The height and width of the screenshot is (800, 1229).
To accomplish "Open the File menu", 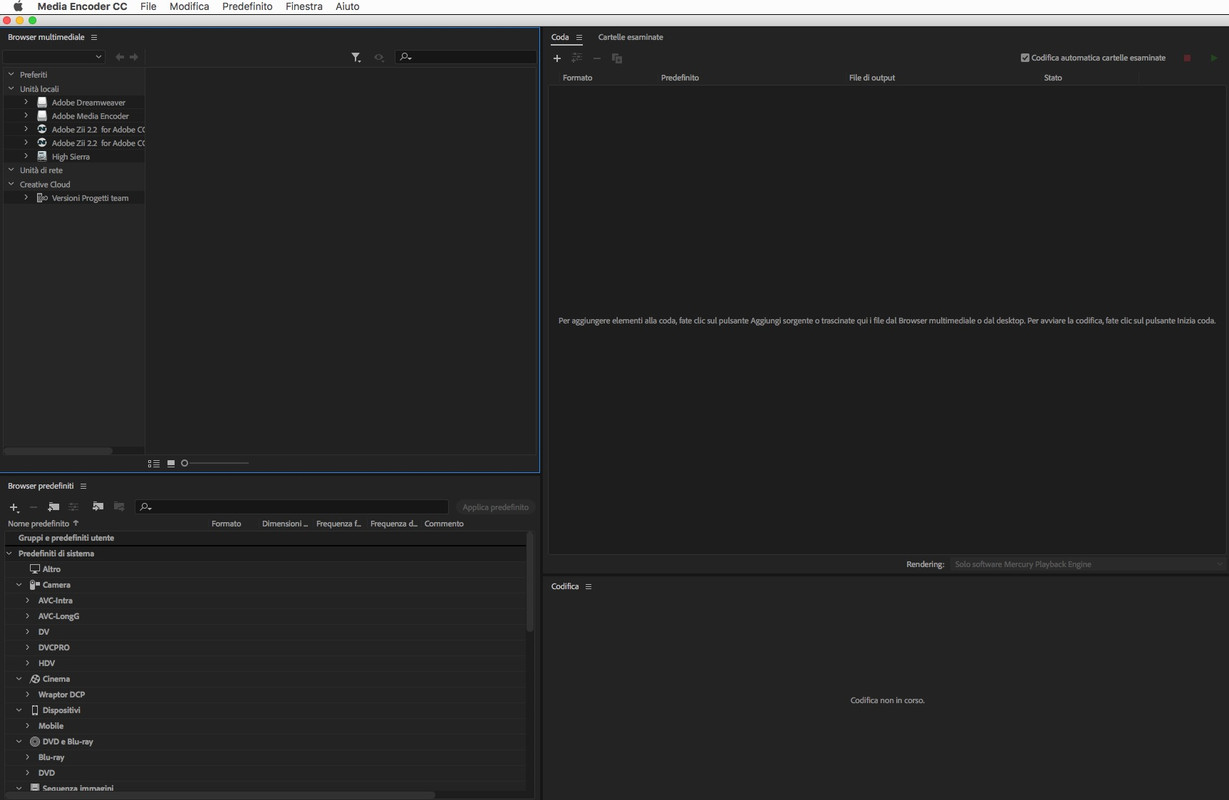I will click(x=148, y=6).
